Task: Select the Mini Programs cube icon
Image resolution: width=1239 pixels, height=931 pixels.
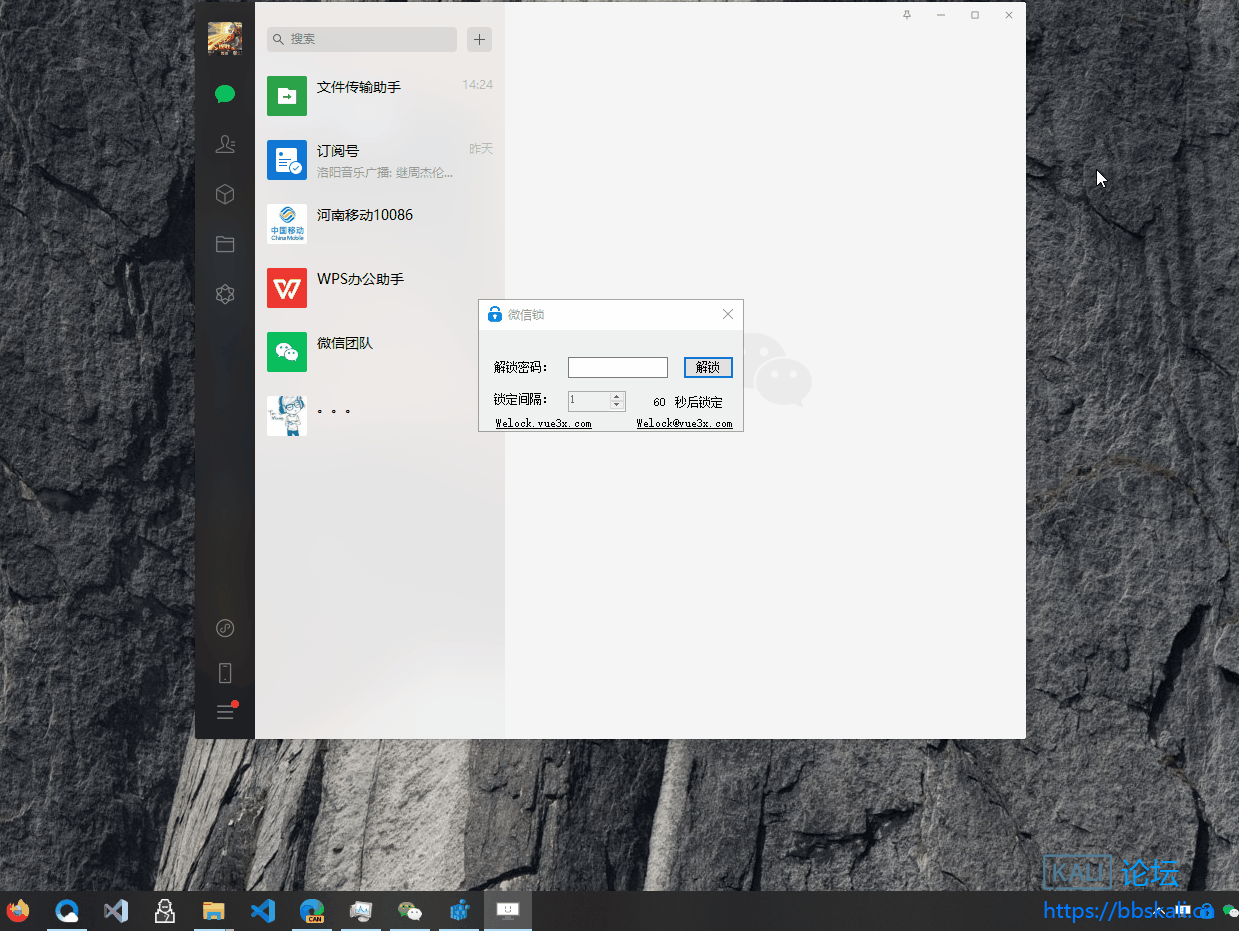Action: tap(224, 194)
